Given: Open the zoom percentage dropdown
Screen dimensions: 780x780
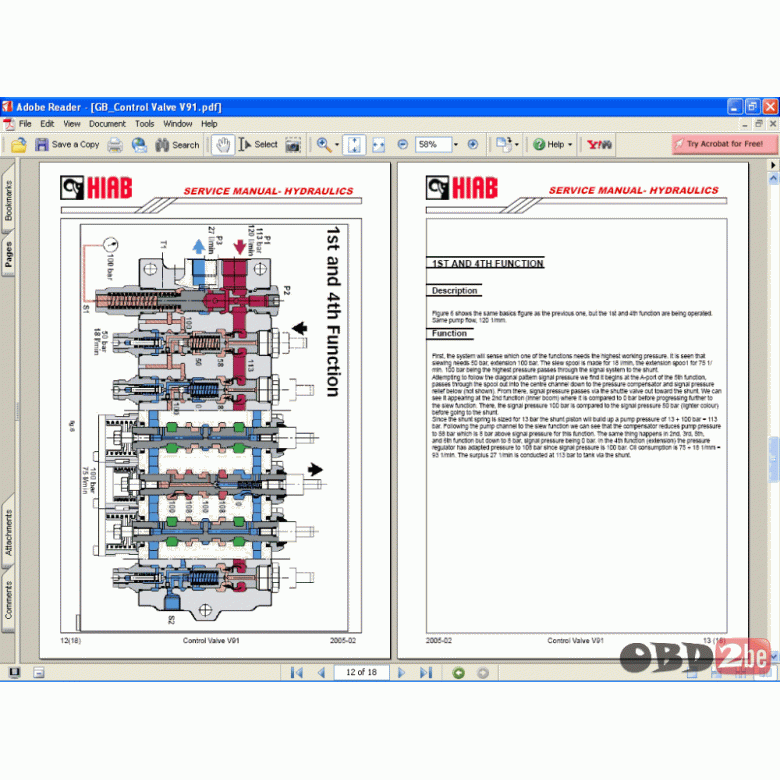Looking at the screenshot, I should tap(456, 144).
